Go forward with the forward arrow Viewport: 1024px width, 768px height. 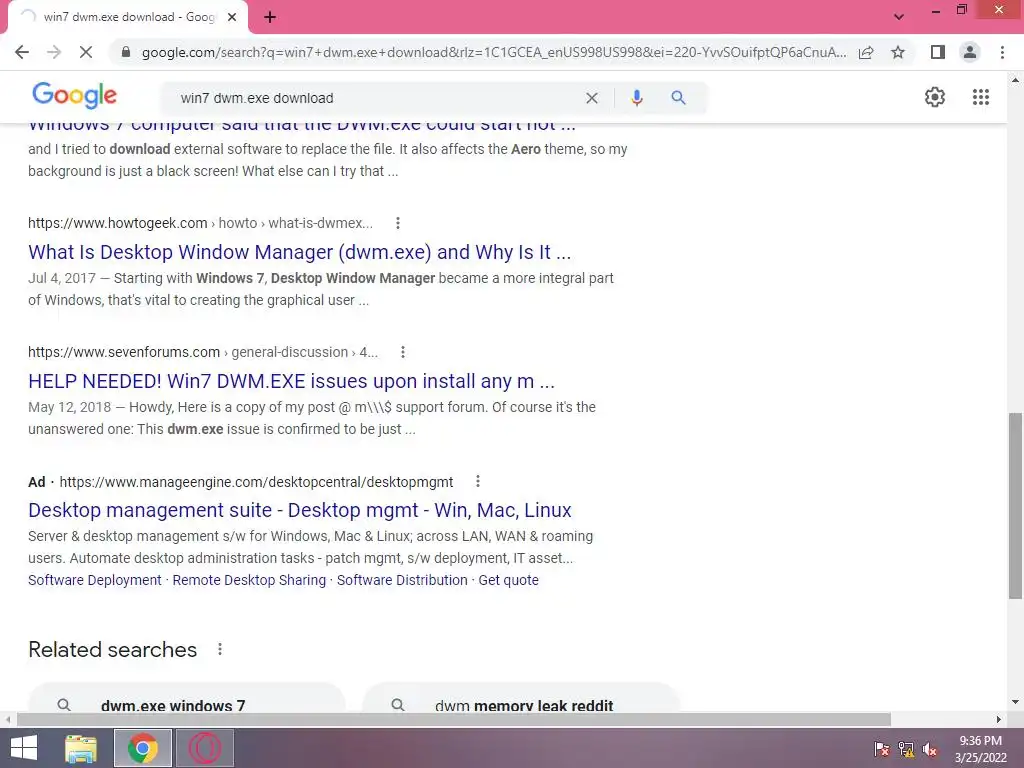point(54,52)
